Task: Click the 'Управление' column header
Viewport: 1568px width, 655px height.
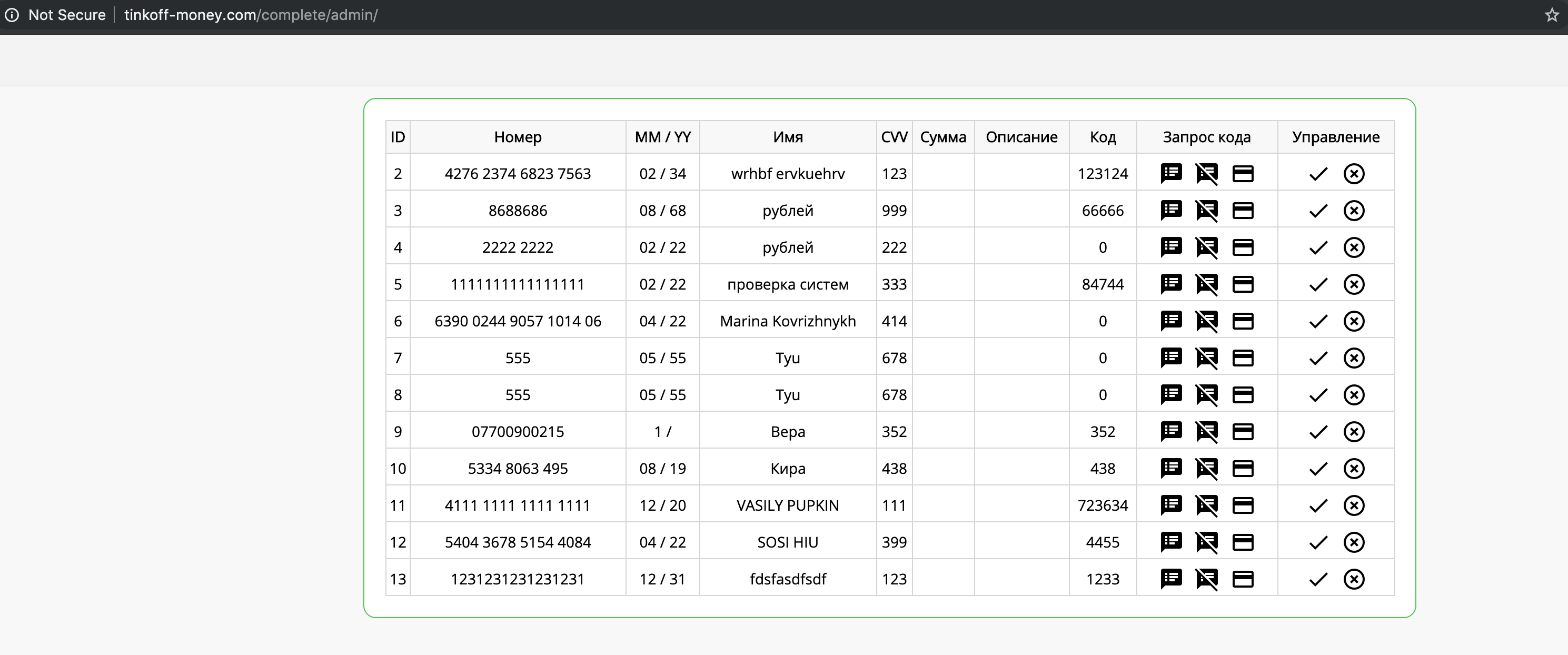Action: point(1335,137)
